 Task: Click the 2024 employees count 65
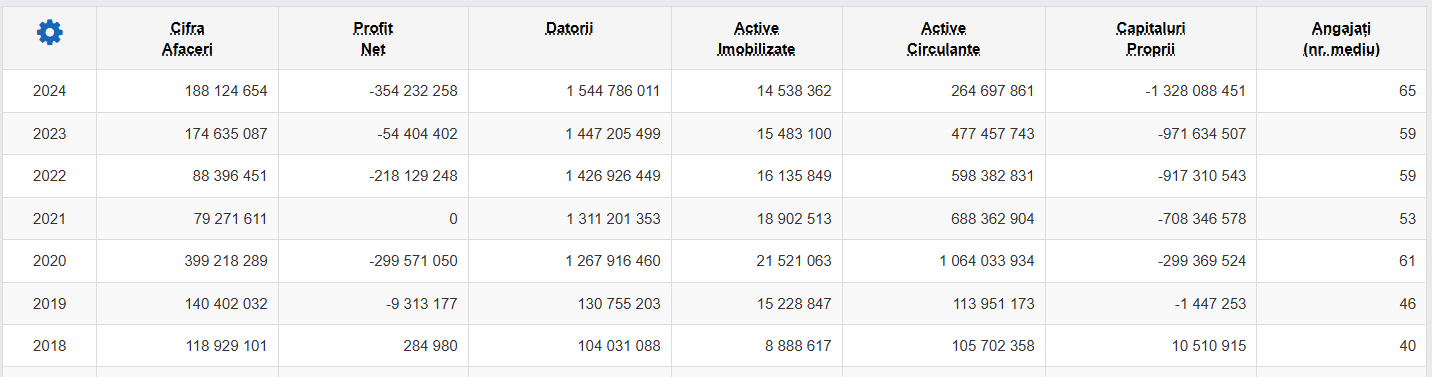click(x=1407, y=91)
